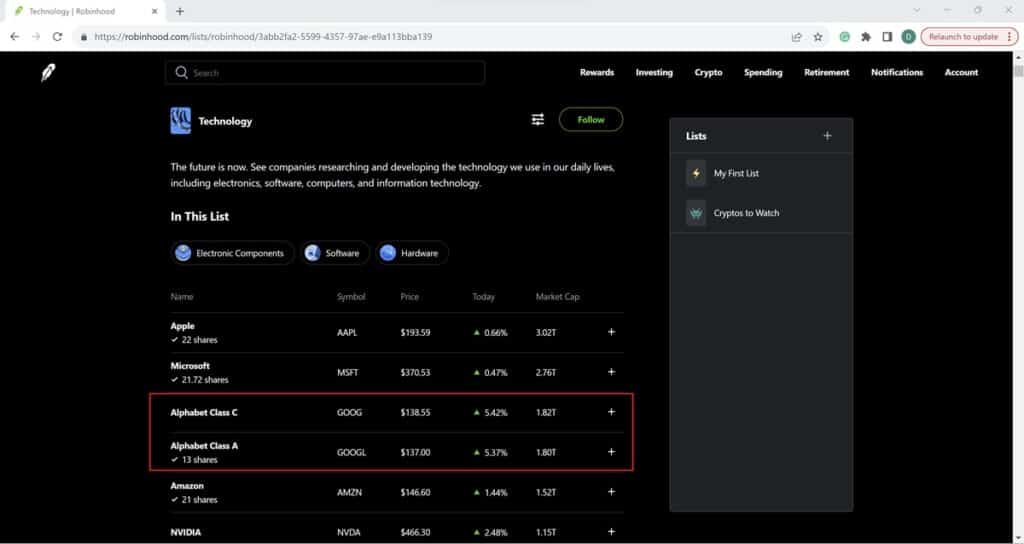Viewport: 1024px width, 544px height.
Task: Filter by Electronic Components chip
Action: 232,253
